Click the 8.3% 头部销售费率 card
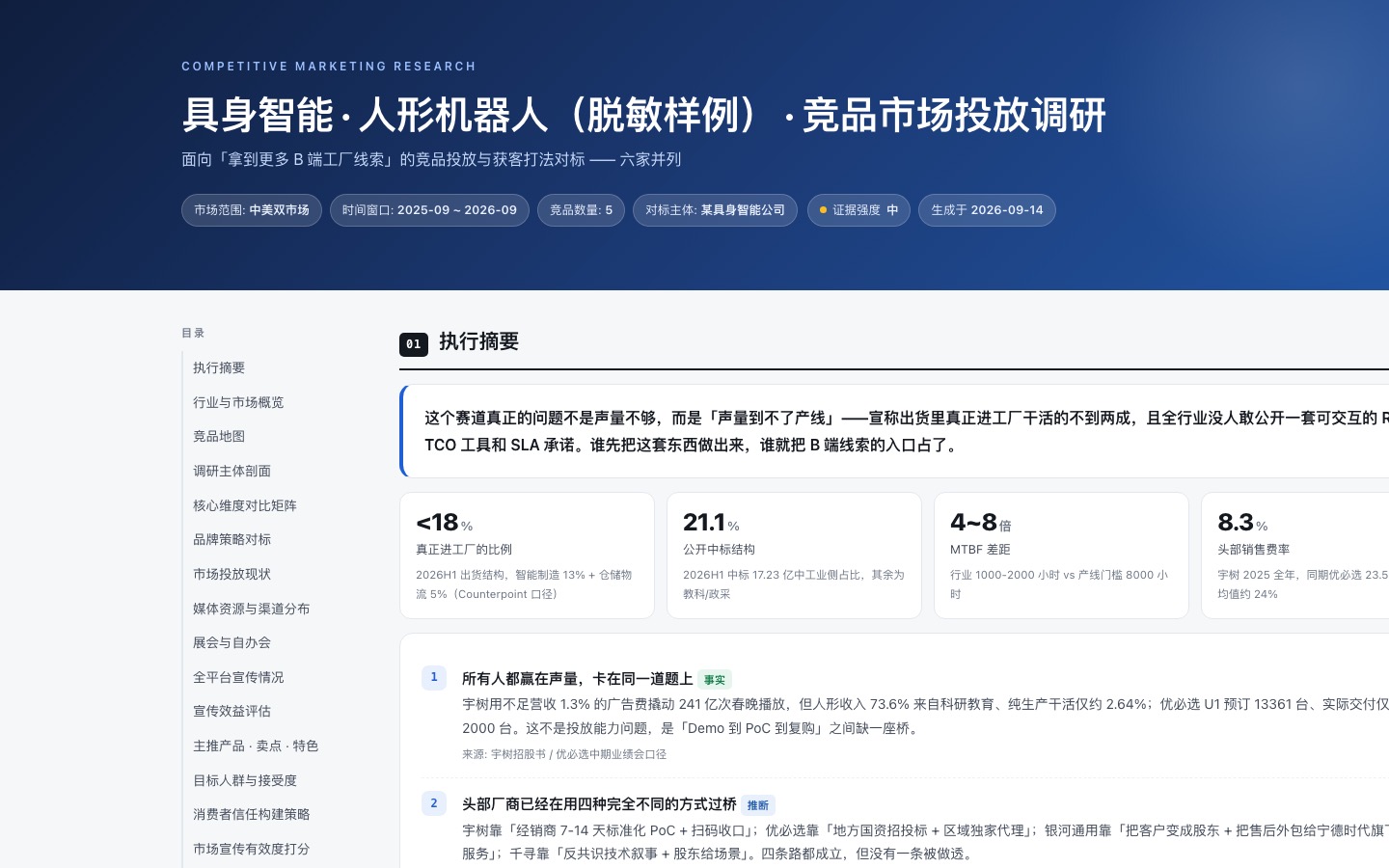Screen dimensions: 1389x868 [1295, 556]
